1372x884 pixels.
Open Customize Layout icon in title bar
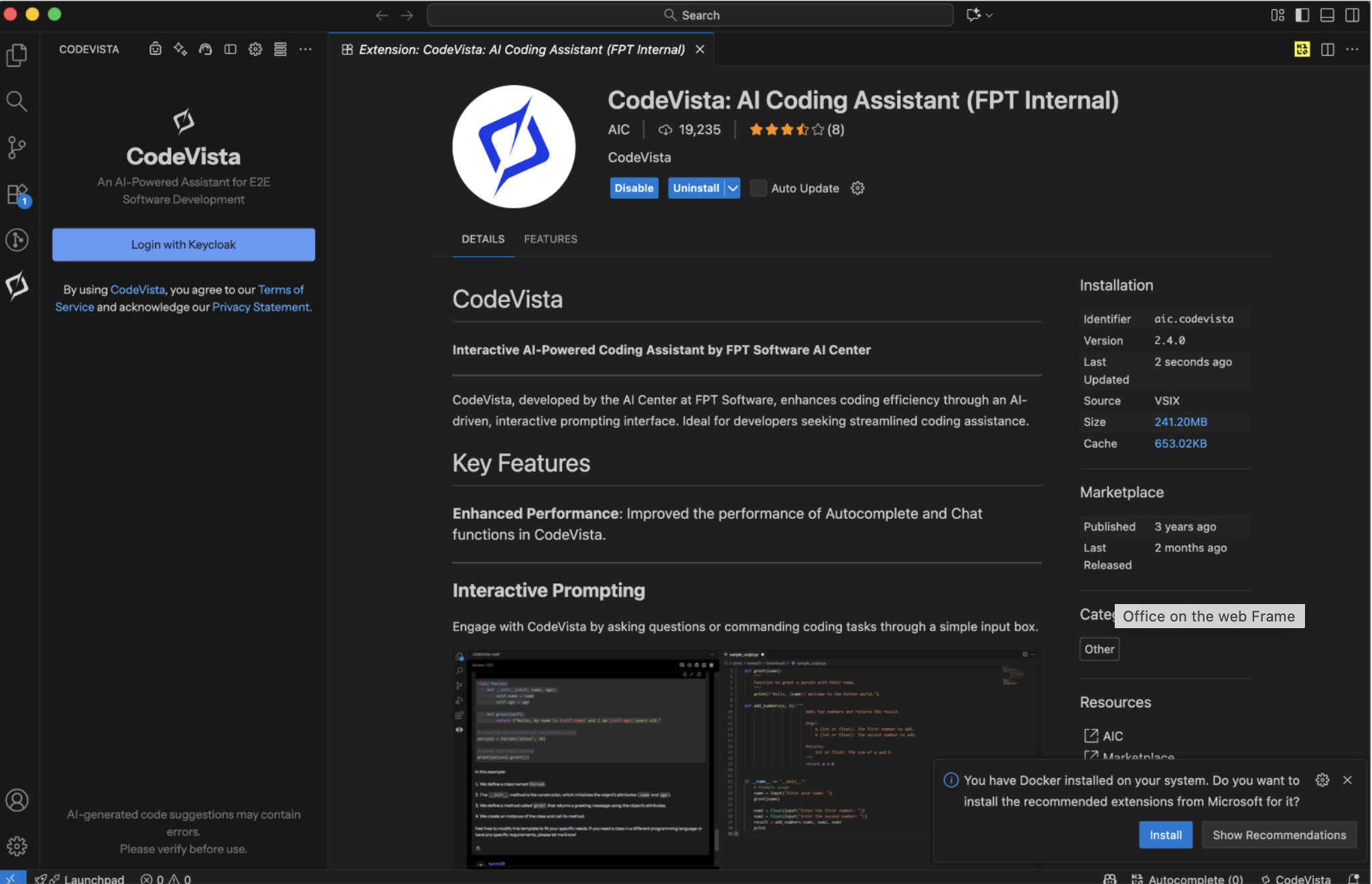(1278, 15)
